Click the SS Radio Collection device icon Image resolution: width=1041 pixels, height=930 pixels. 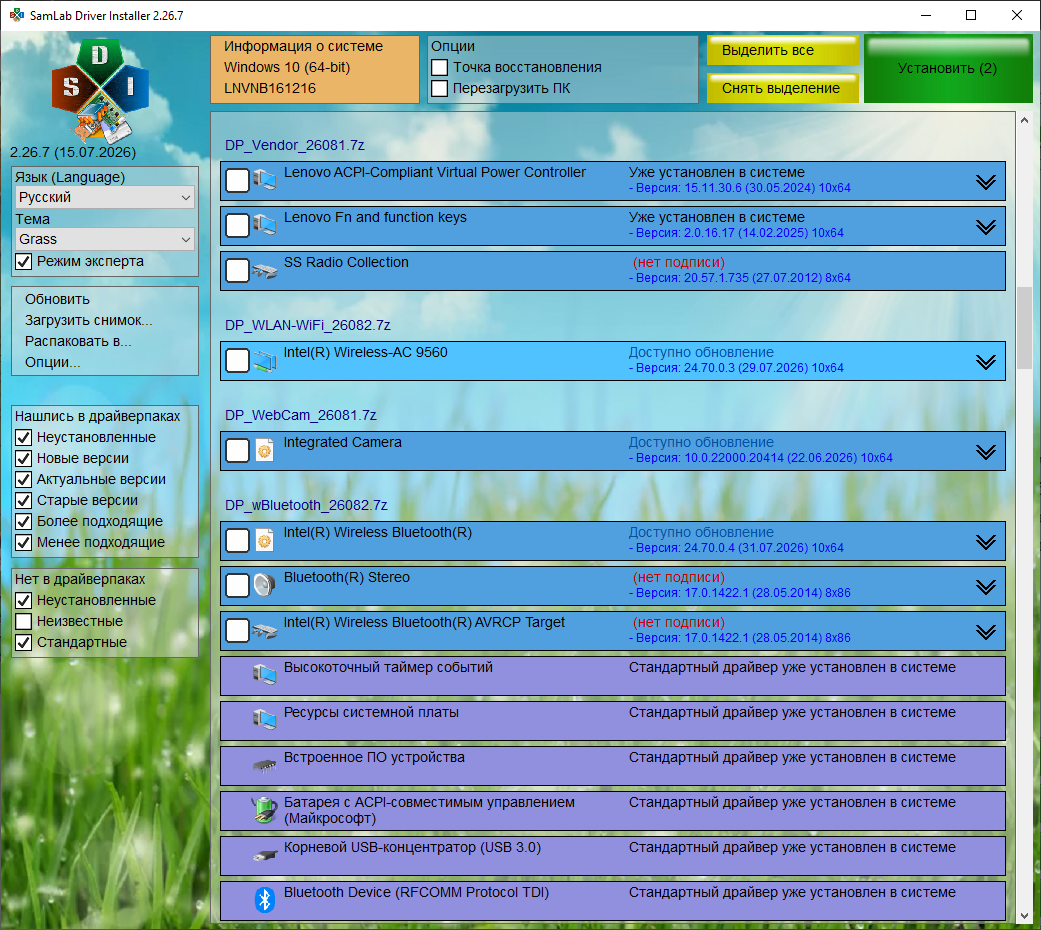(264, 270)
